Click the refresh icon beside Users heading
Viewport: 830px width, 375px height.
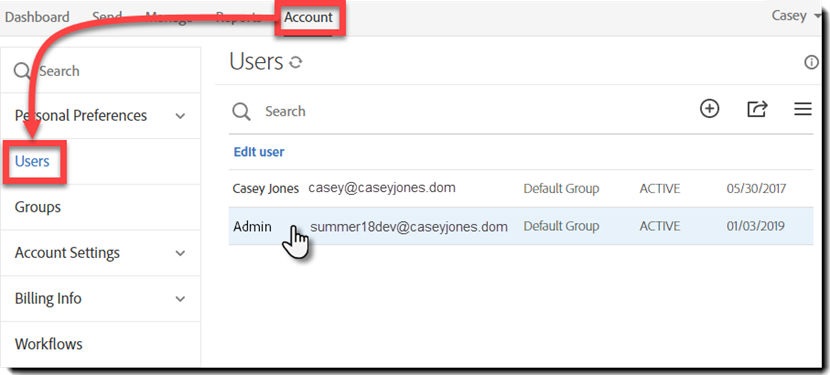(296, 62)
